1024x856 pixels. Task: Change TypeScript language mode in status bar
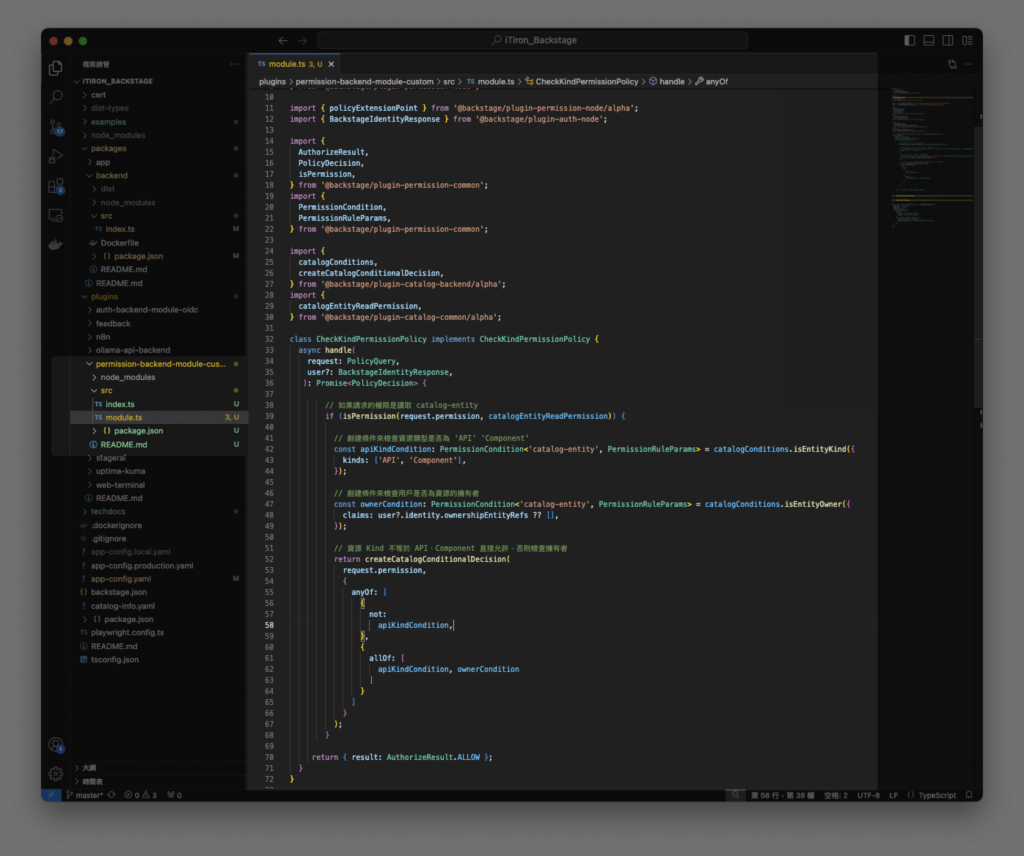[936, 795]
